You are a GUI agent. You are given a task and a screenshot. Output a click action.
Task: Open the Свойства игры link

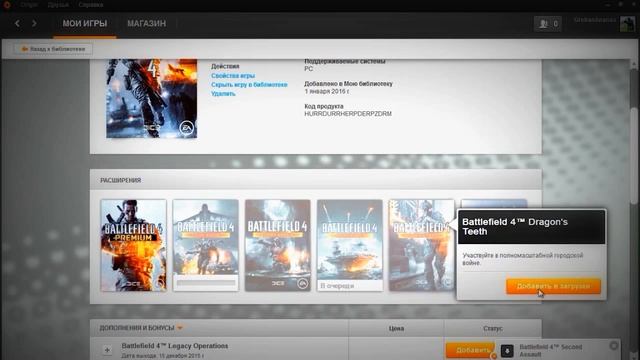[233, 76]
